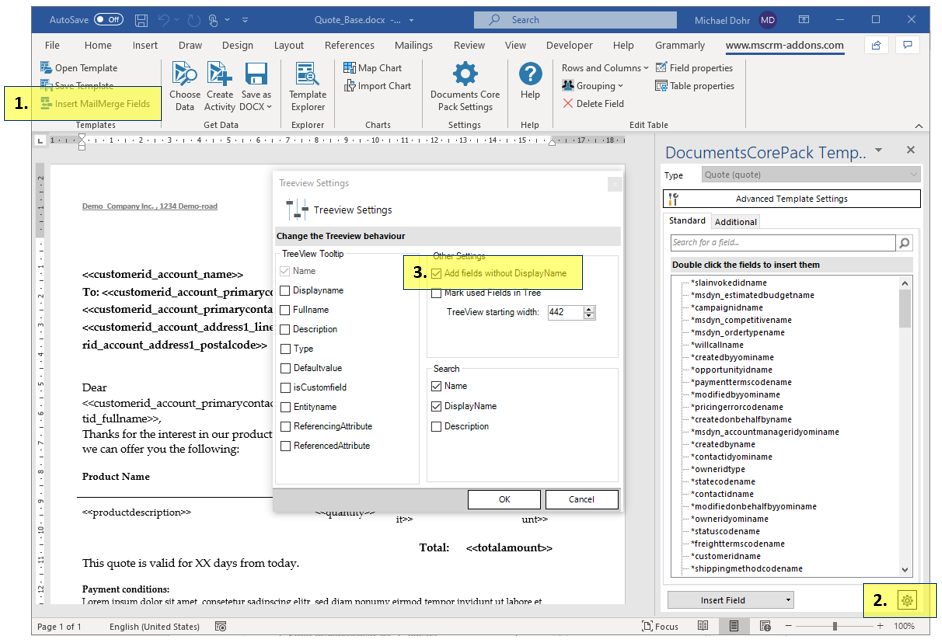Viewport: 942px width, 643px height.
Task: Click Map Chart in ribbon
Action: [x=372, y=68]
